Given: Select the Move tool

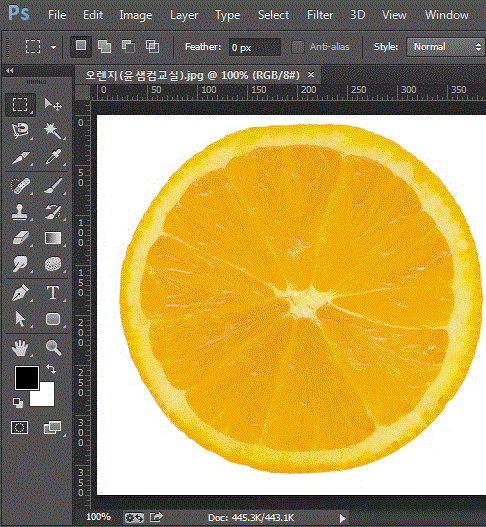Looking at the screenshot, I should (53, 105).
